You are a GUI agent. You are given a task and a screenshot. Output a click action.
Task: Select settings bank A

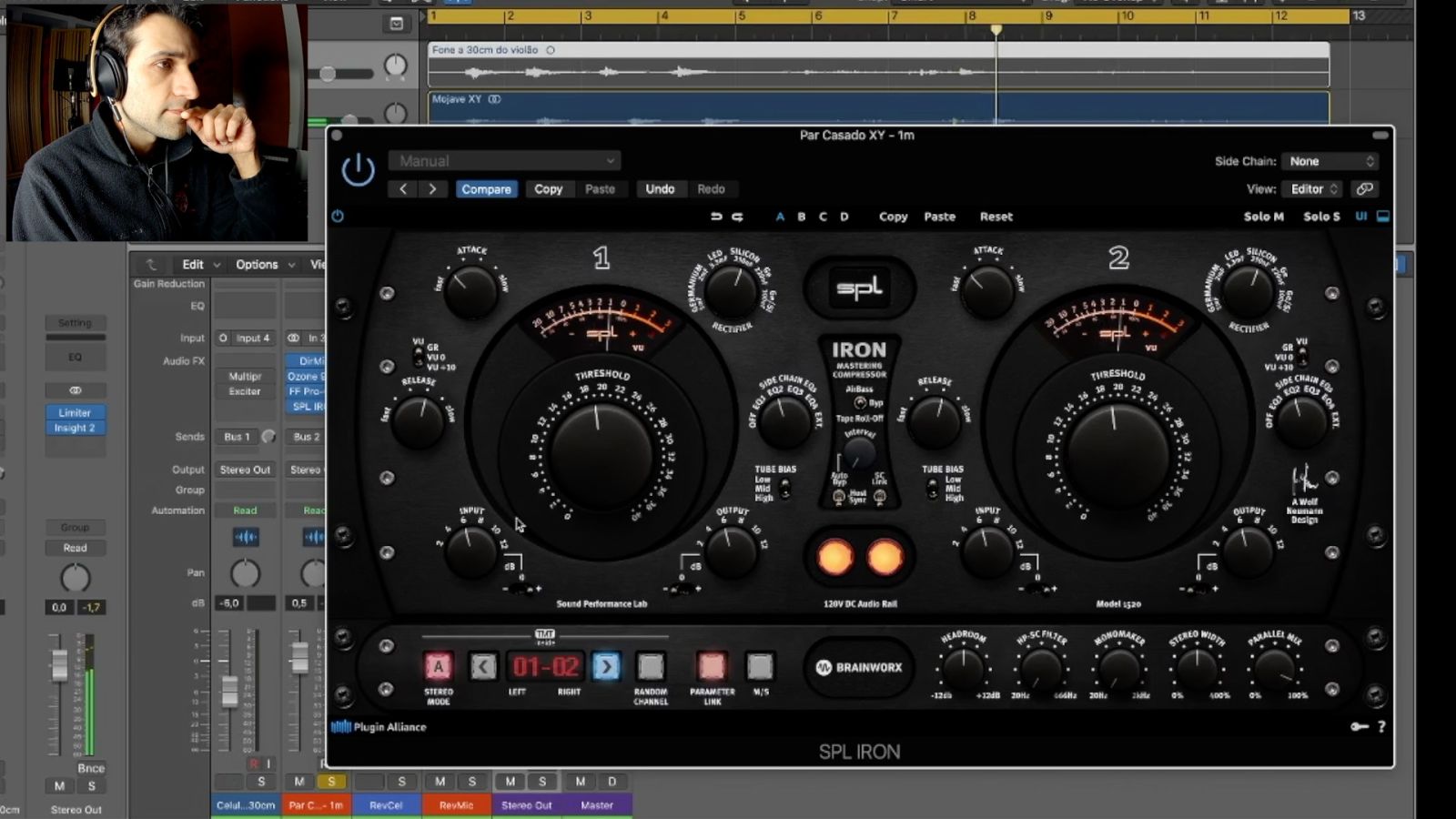[x=780, y=217]
